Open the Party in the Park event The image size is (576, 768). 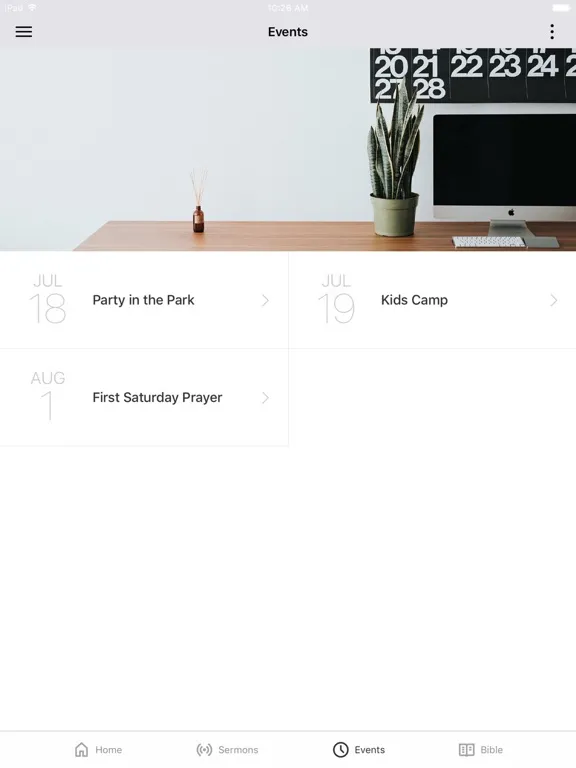[x=144, y=300]
